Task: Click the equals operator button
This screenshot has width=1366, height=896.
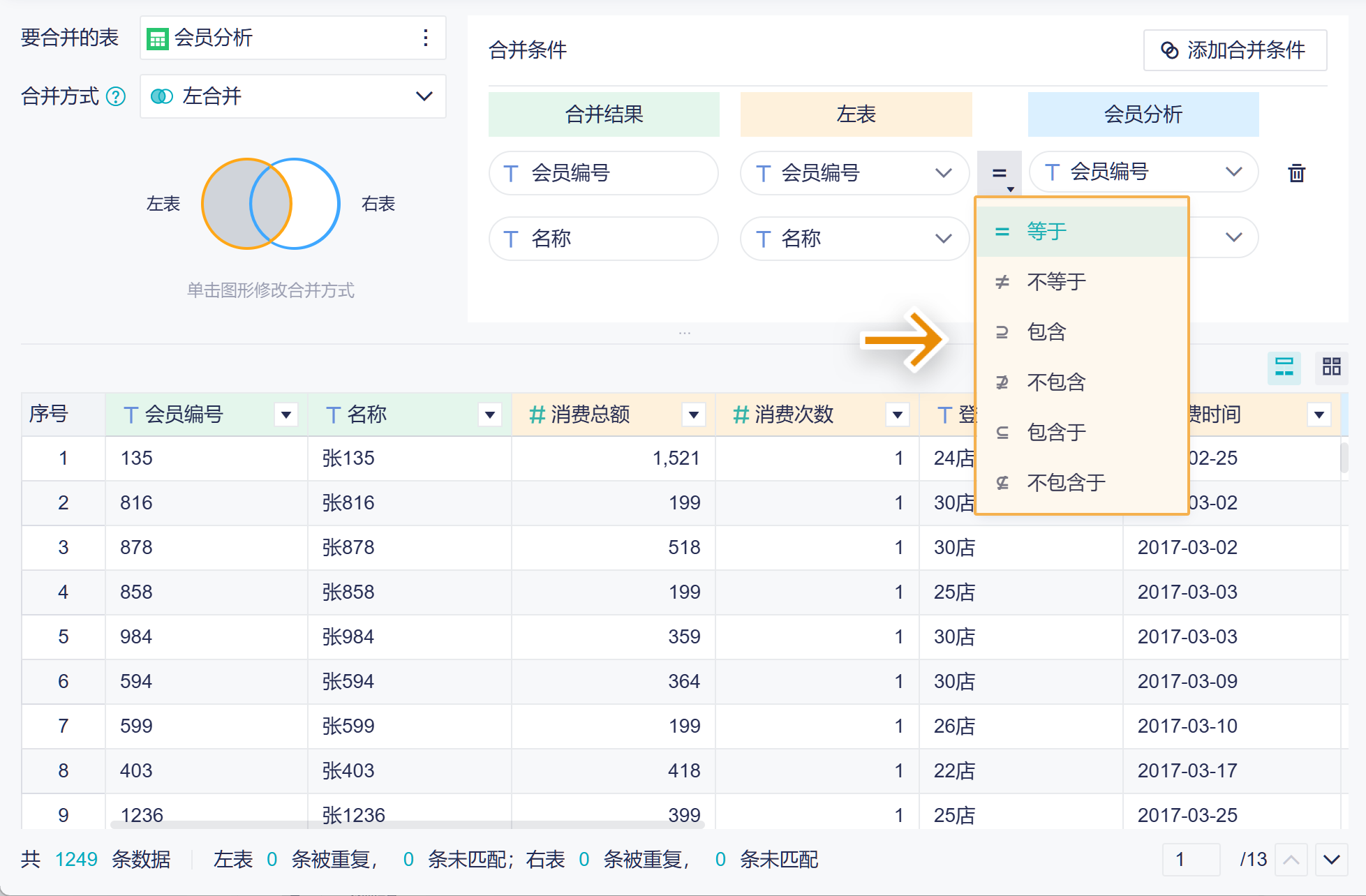Action: tap(1000, 173)
